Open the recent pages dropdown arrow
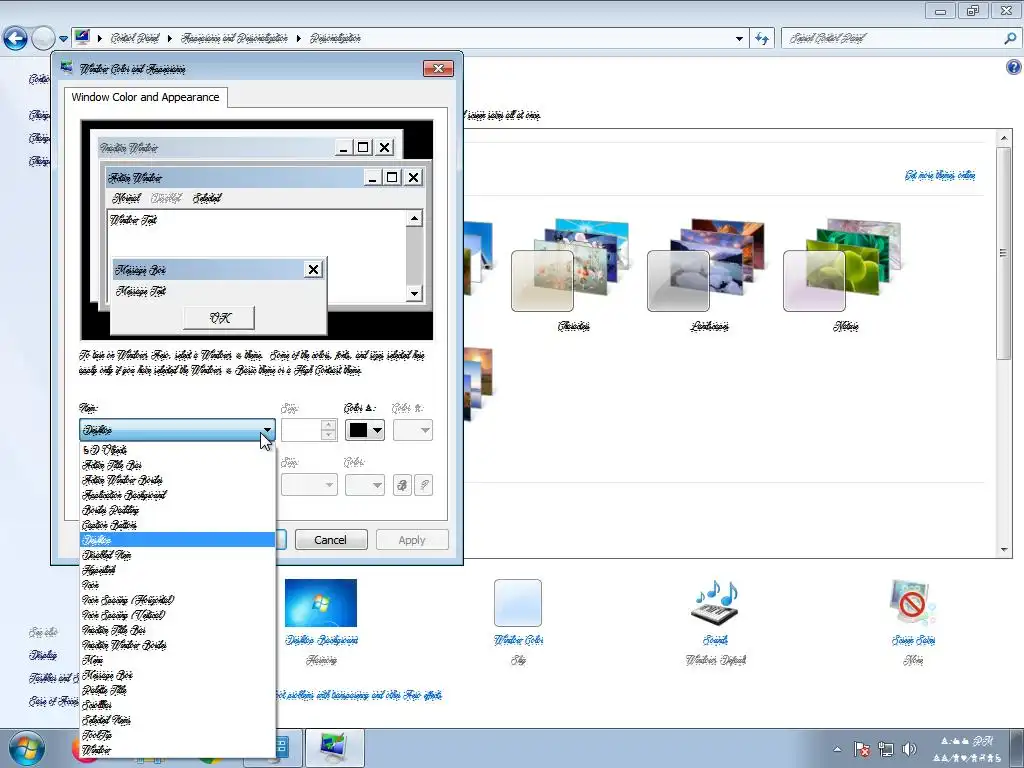This screenshot has width=1024, height=768. (x=63, y=39)
